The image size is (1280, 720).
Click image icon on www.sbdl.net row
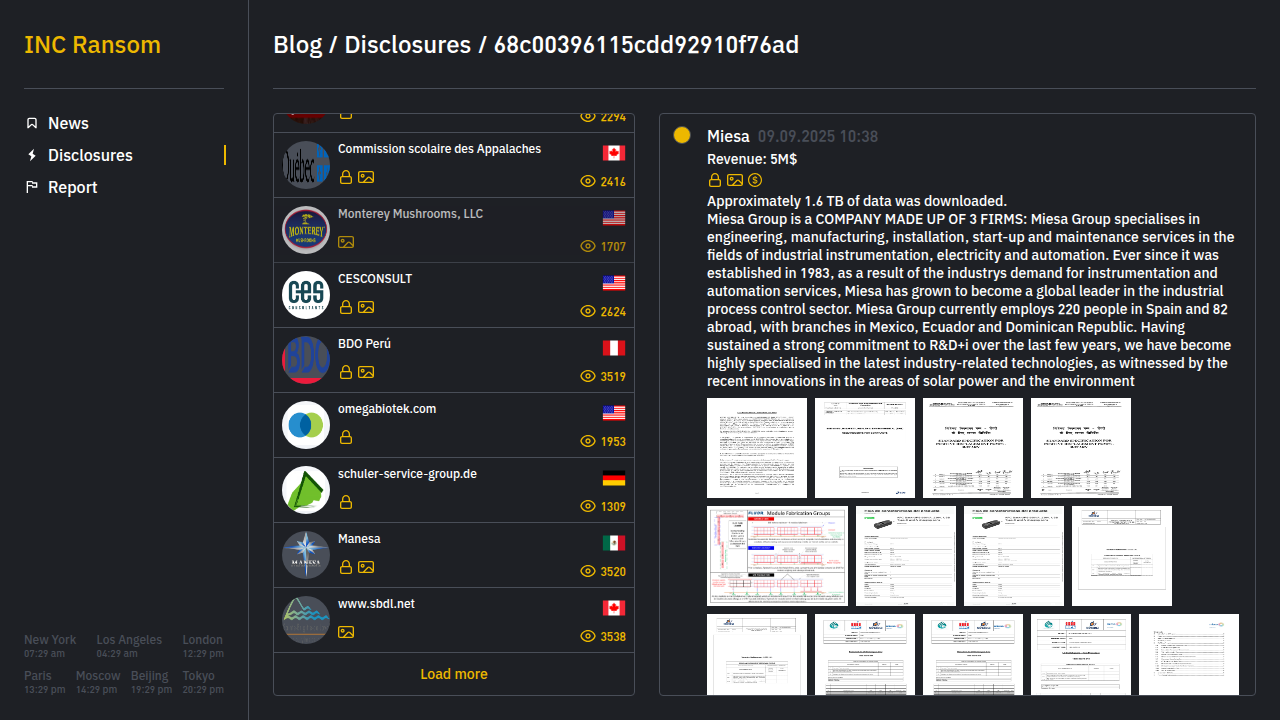click(346, 632)
